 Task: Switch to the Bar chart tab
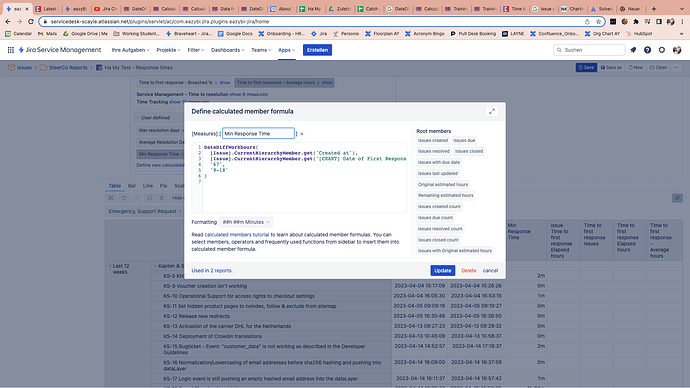[132, 186]
